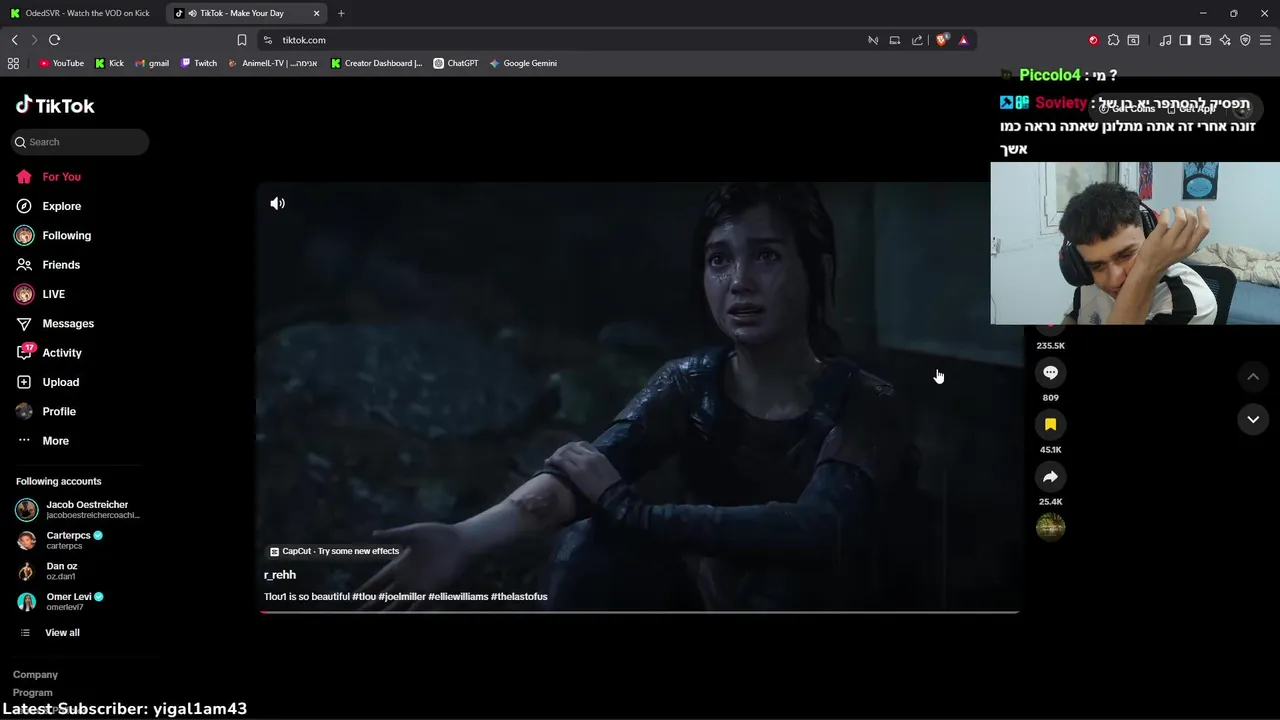Toggle the browser sidebar panel
Image resolution: width=1280 pixels, height=720 pixels.
(1185, 40)
